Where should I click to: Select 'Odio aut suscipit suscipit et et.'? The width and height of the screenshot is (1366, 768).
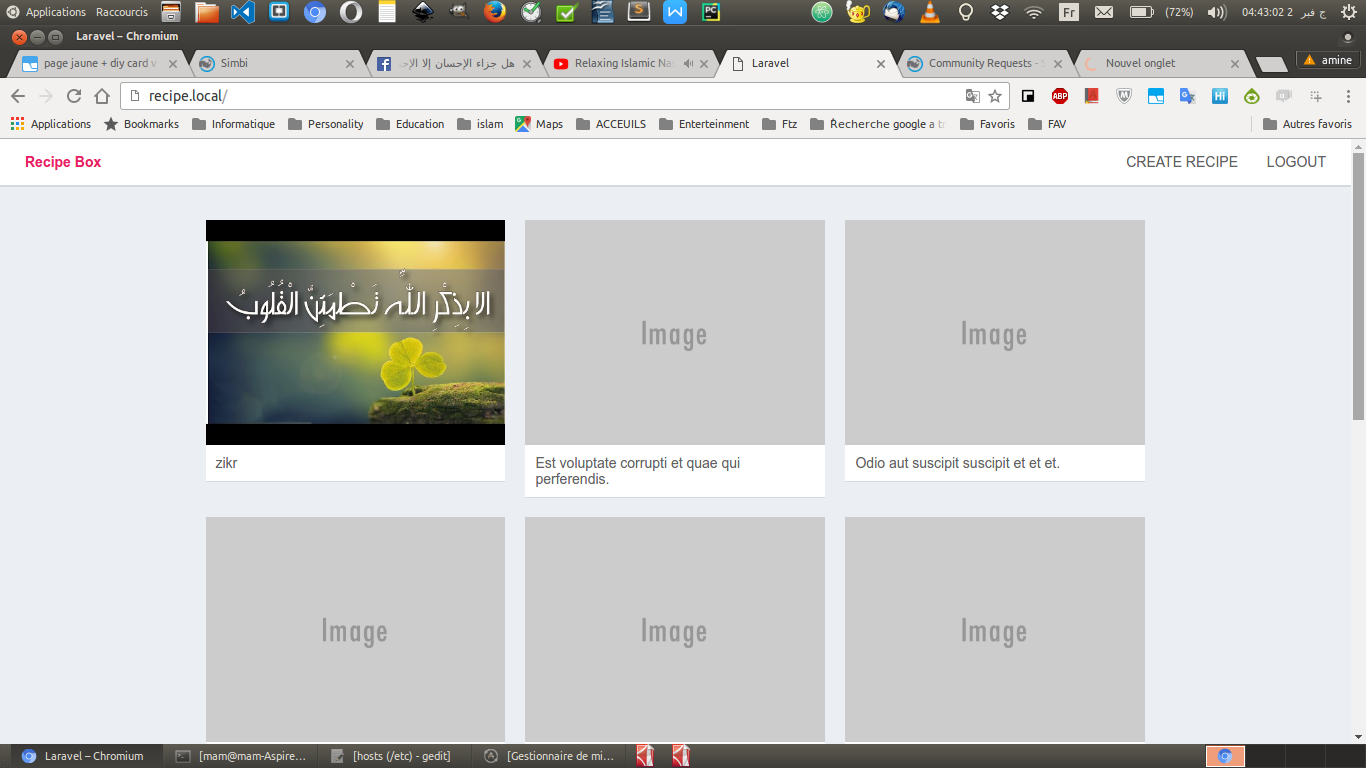958,463
